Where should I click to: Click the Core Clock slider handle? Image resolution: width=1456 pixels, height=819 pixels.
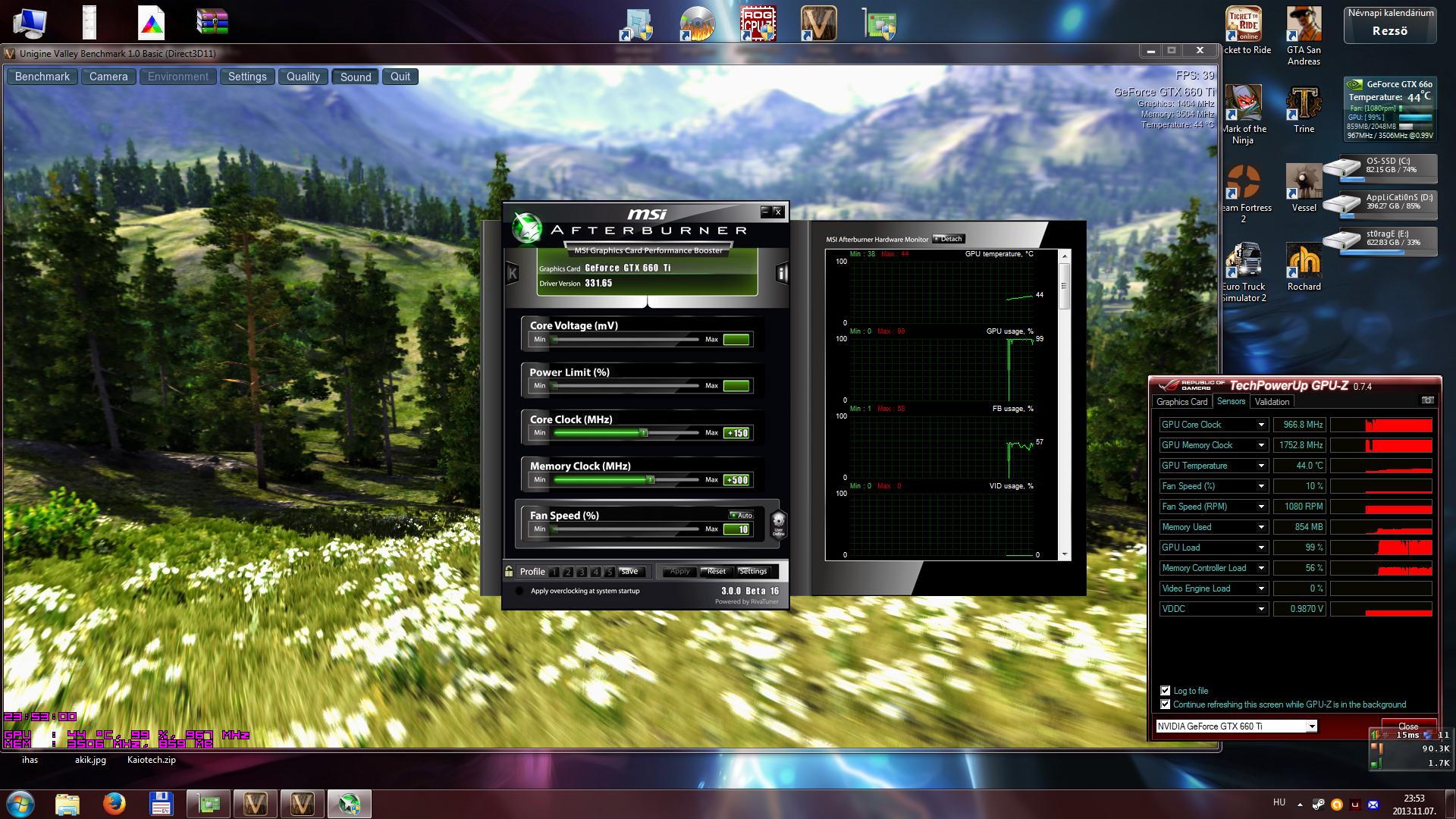pos(644,433)
